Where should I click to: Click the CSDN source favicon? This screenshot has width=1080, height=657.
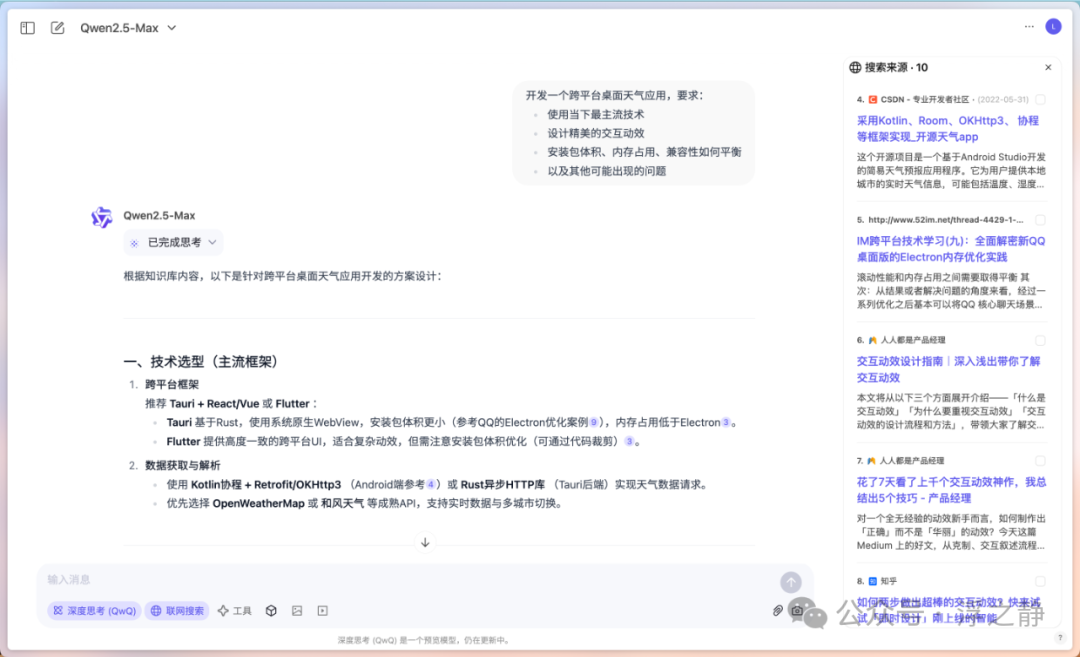873,100
